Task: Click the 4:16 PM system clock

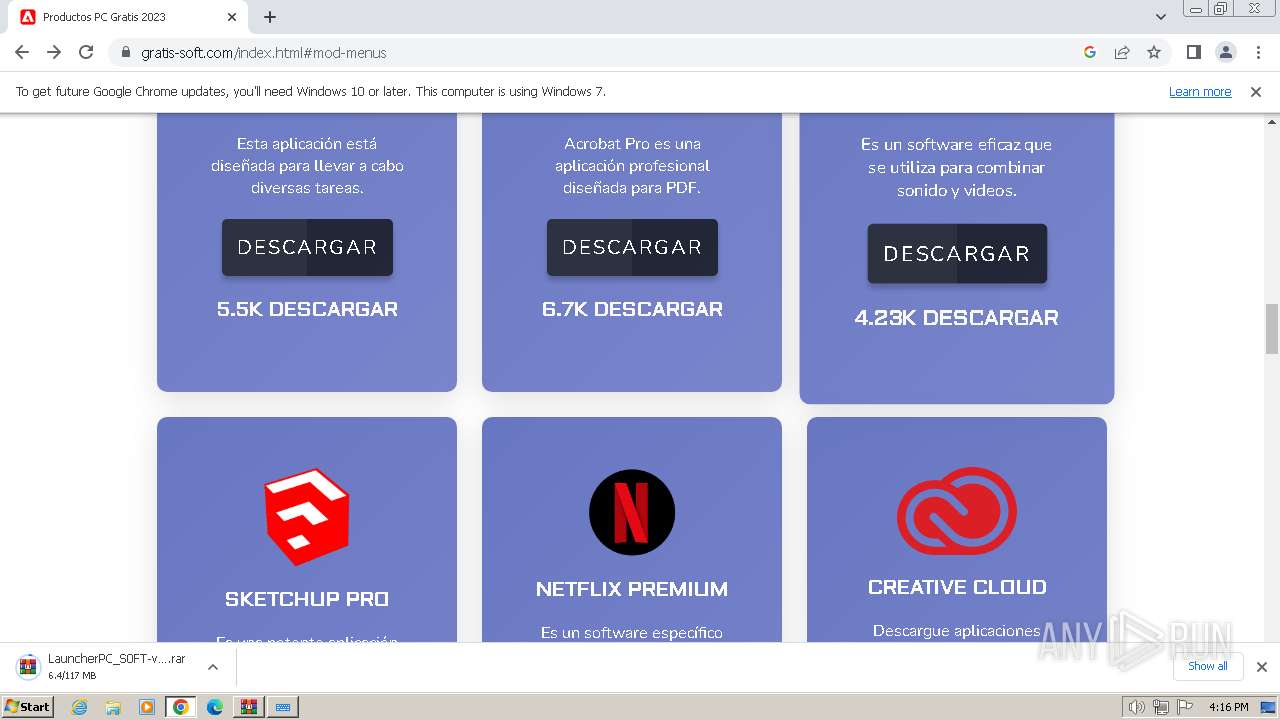Action: click(1228, 707)
